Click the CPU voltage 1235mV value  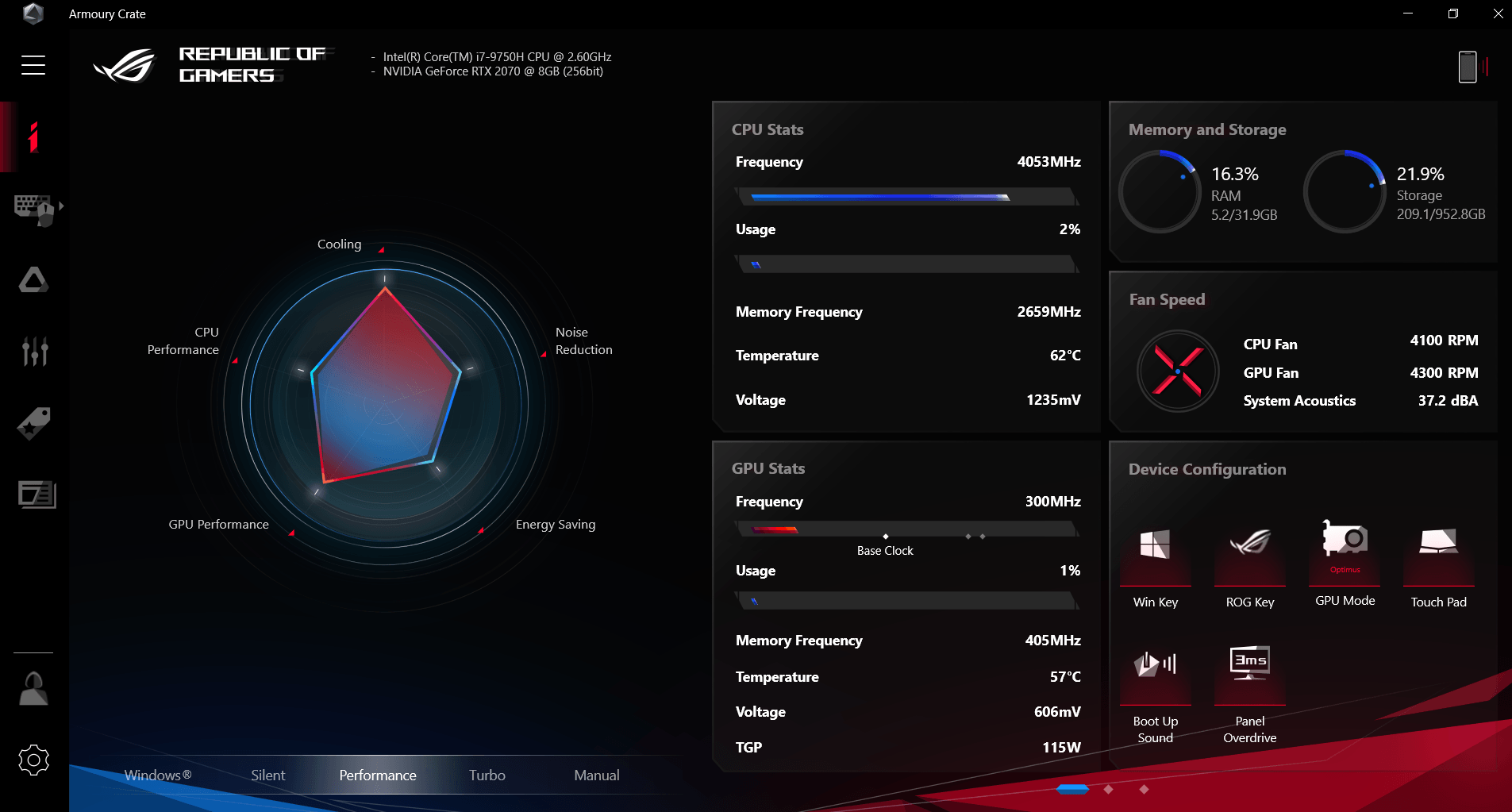coord(1053,400)
